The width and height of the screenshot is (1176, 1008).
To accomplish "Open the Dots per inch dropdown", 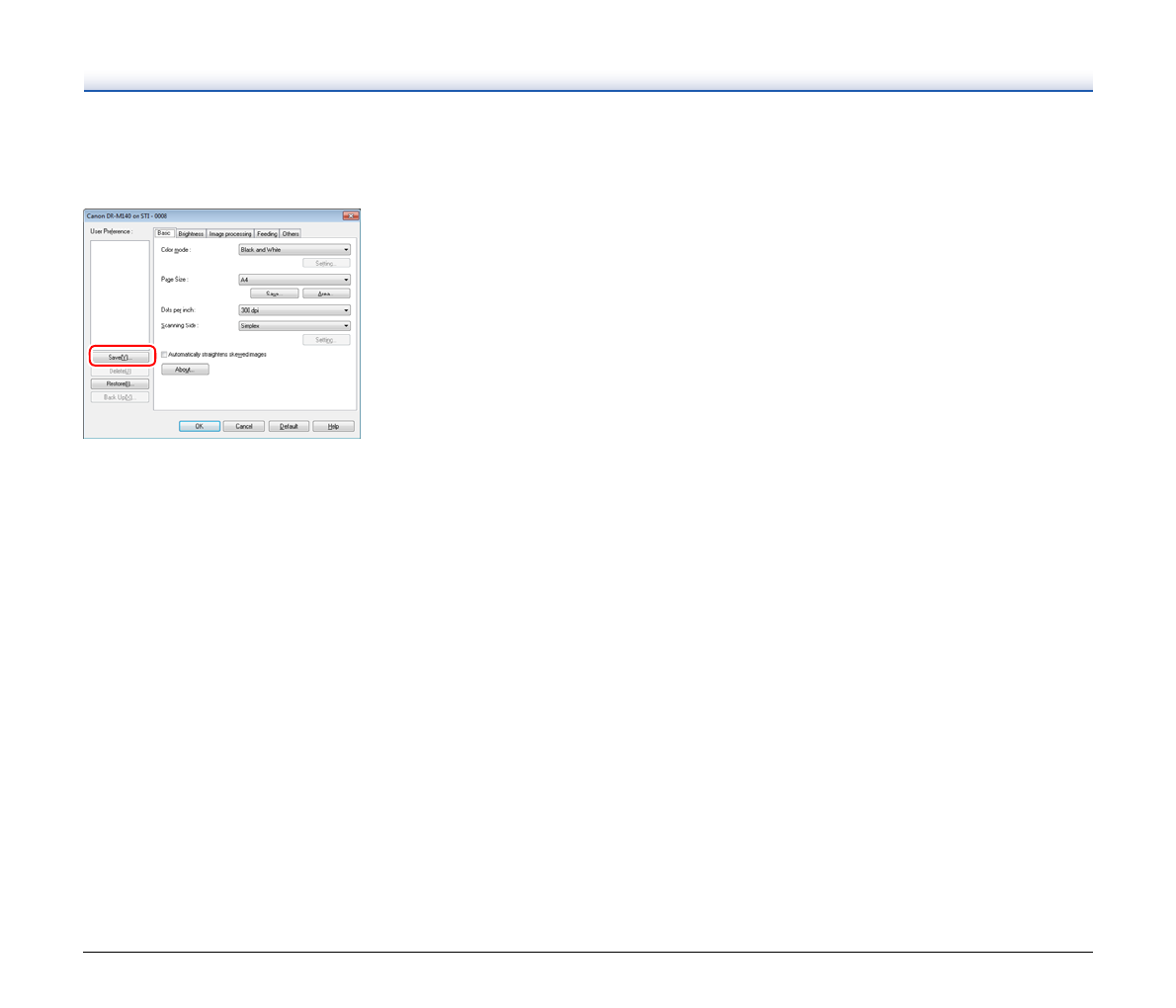I will click(294, 310).
